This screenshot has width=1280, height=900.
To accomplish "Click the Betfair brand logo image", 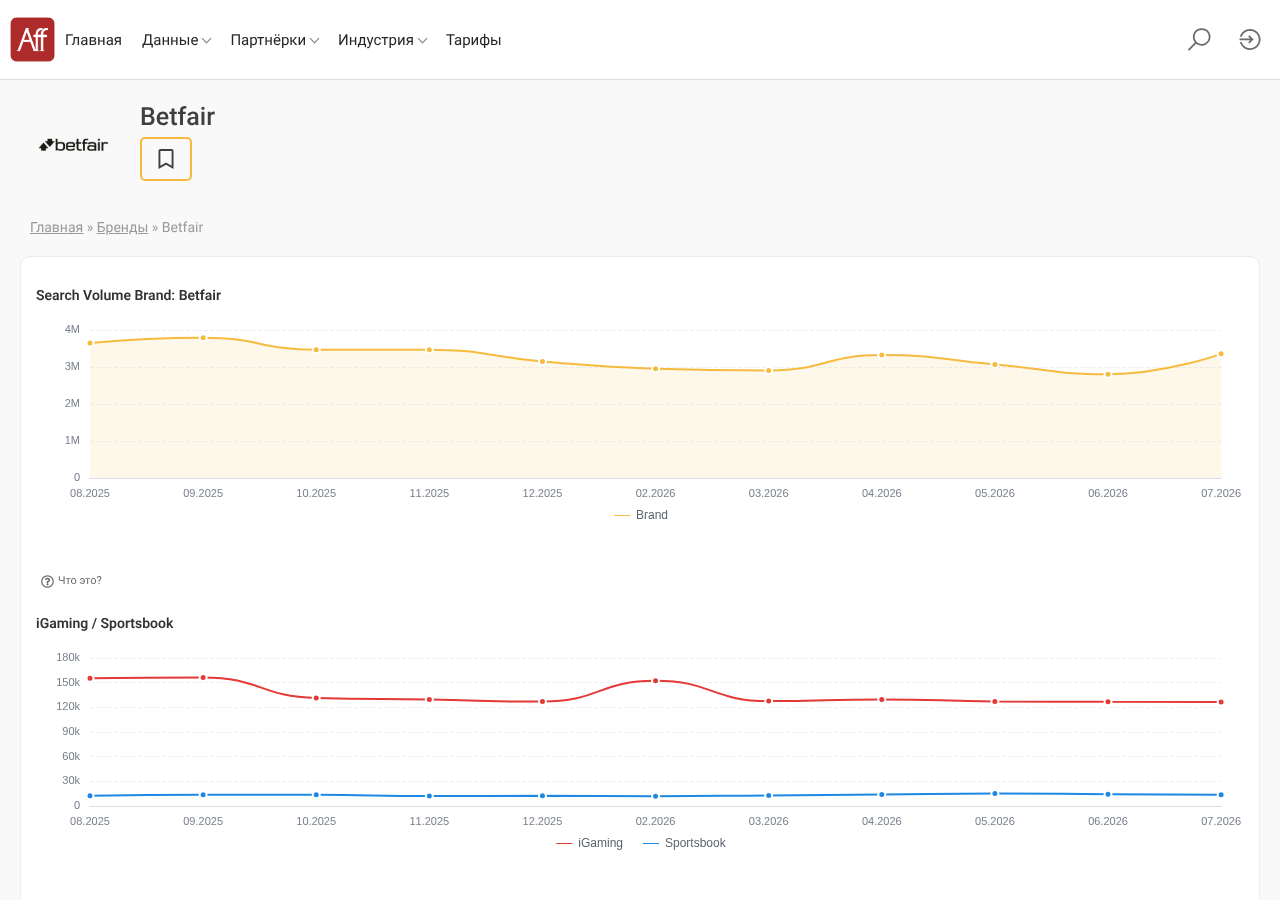I will tap(73, 145).
